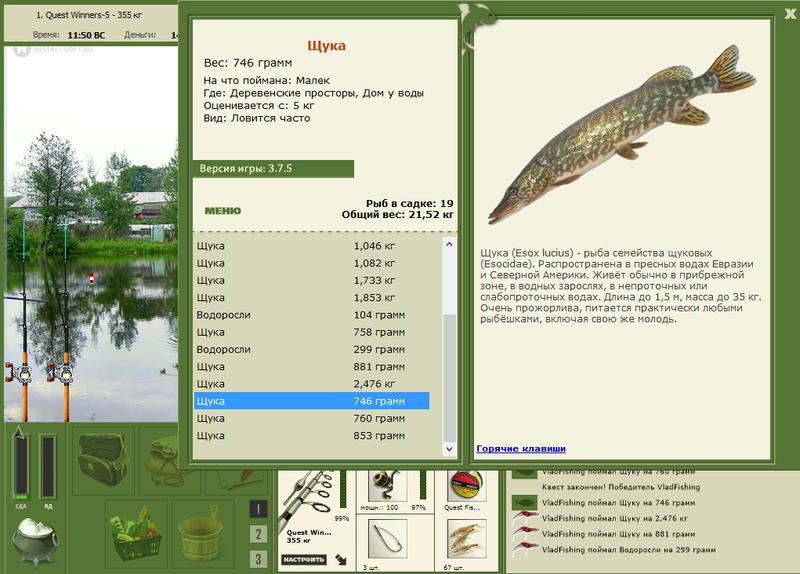Click the diagonal arrow beside НАСТРОИТЬ
Screen dimensions: 800x574
click(x=341, y=560)
